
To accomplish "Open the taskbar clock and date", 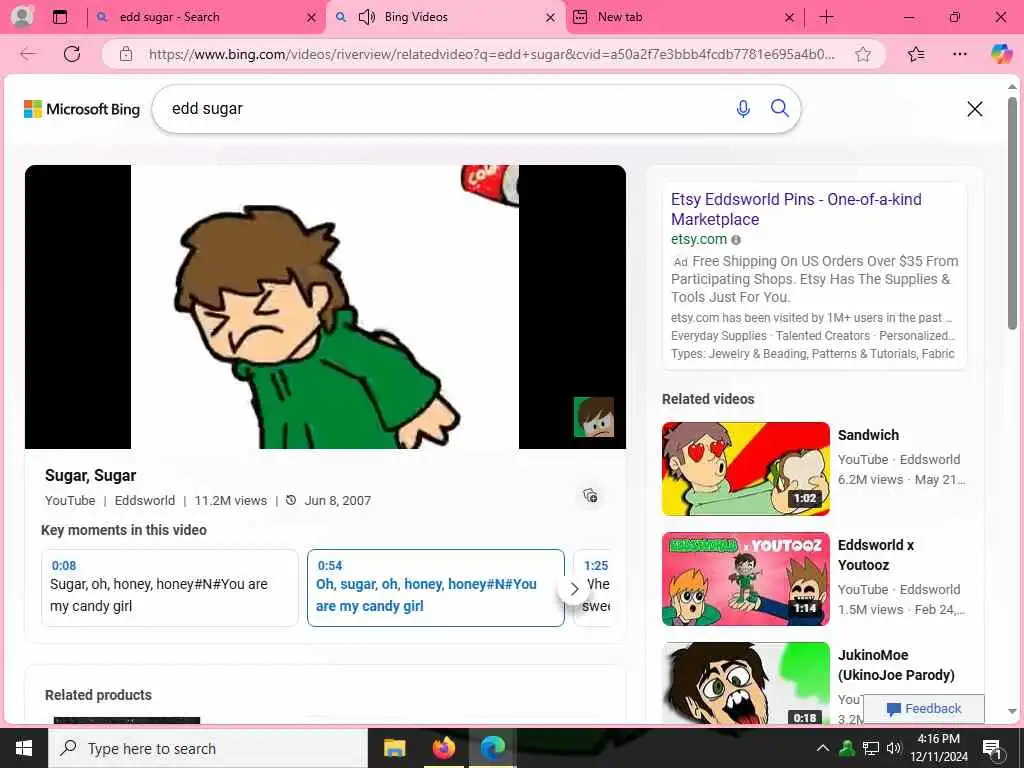I will point(938,748).
